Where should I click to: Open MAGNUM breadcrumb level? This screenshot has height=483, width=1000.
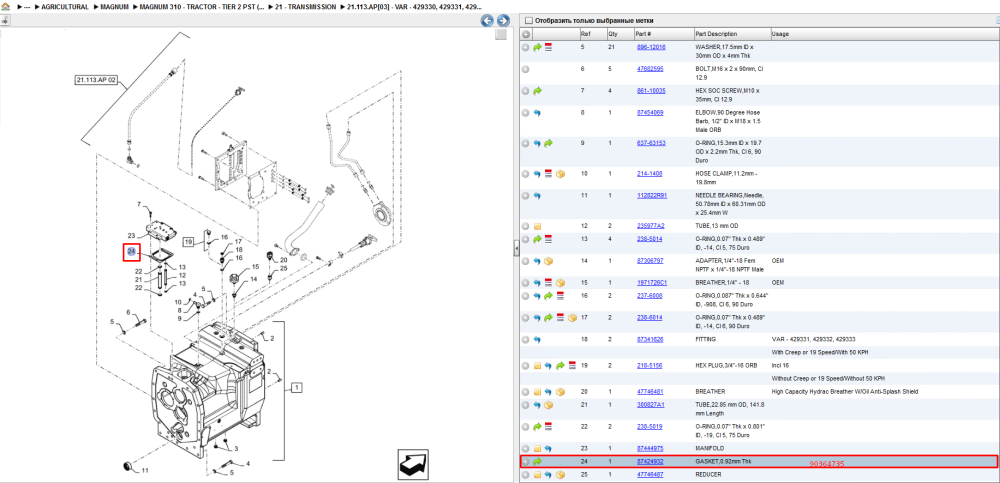pyautogui.click(x=115, y=6)
